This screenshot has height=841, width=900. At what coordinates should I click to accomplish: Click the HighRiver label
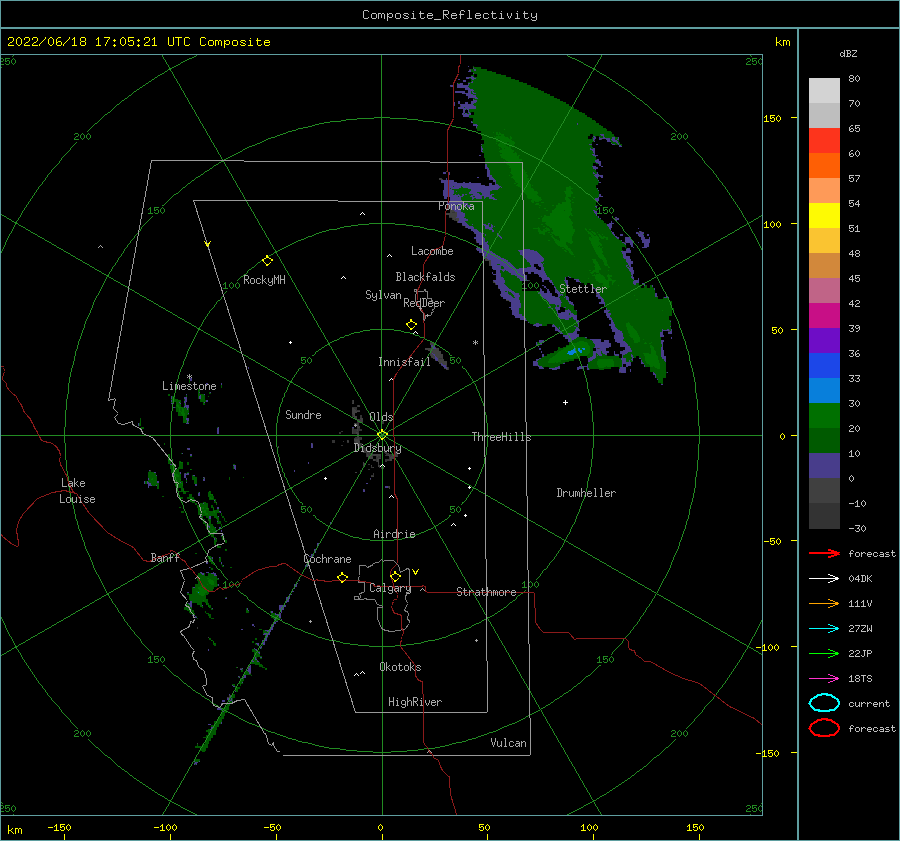[x=415, y=702]
